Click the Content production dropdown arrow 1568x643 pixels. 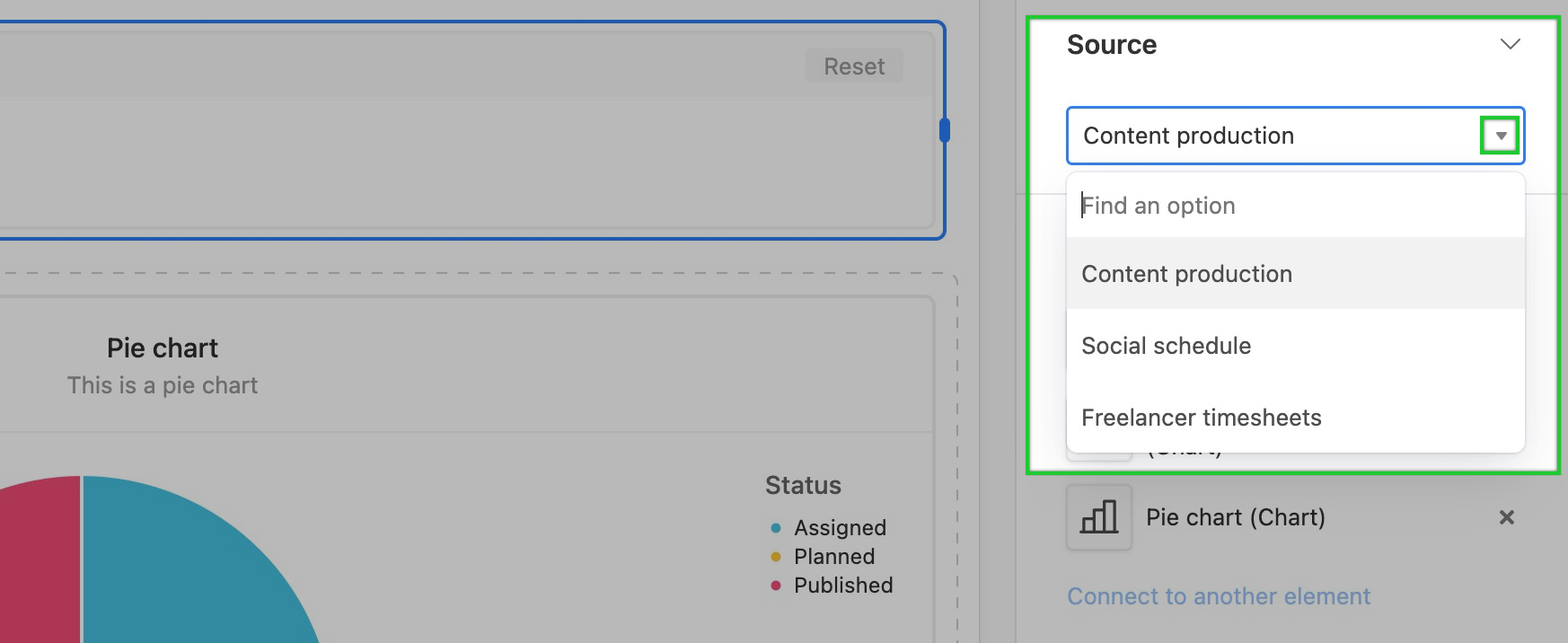coord(1501,136)
